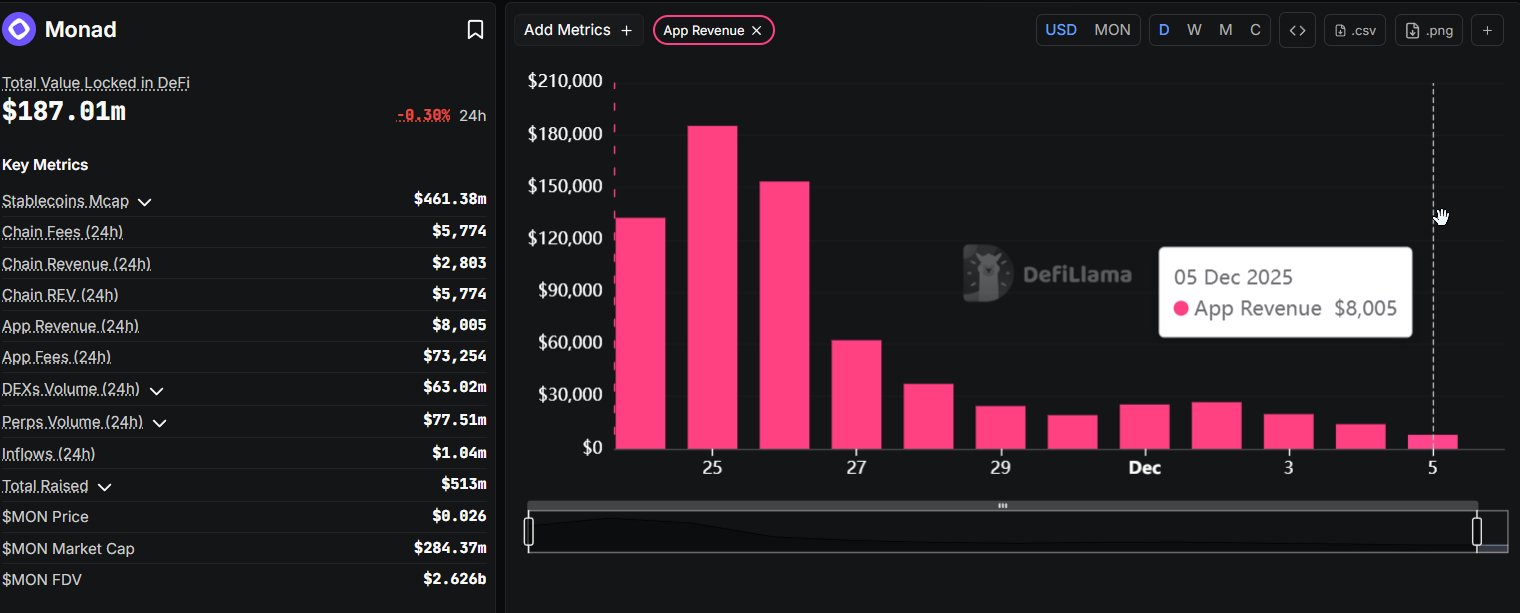Expand the Stablecoins Mcap row
Screen dimensions: 1520x613
point(144,202)
